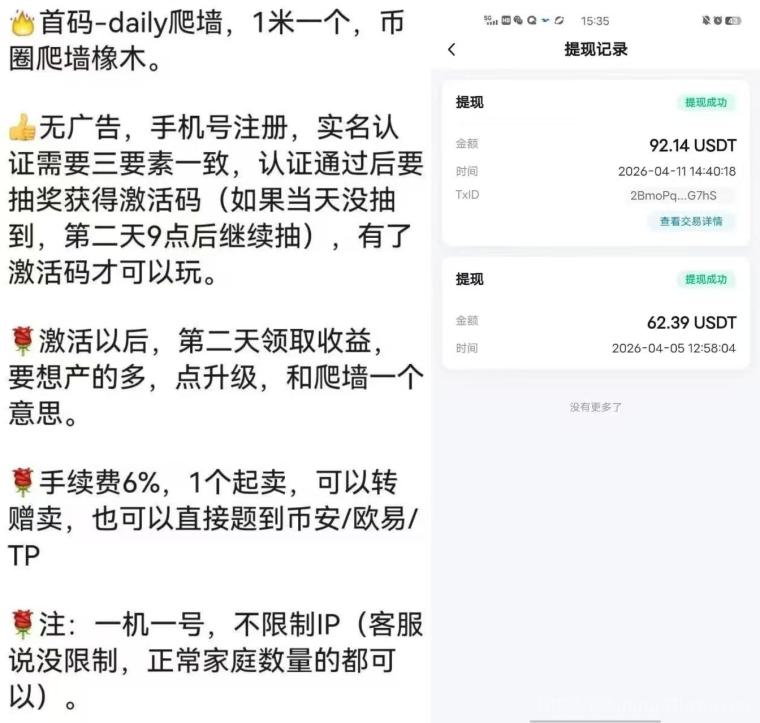Tap the 5G signal strength icon

click(491, 20)
